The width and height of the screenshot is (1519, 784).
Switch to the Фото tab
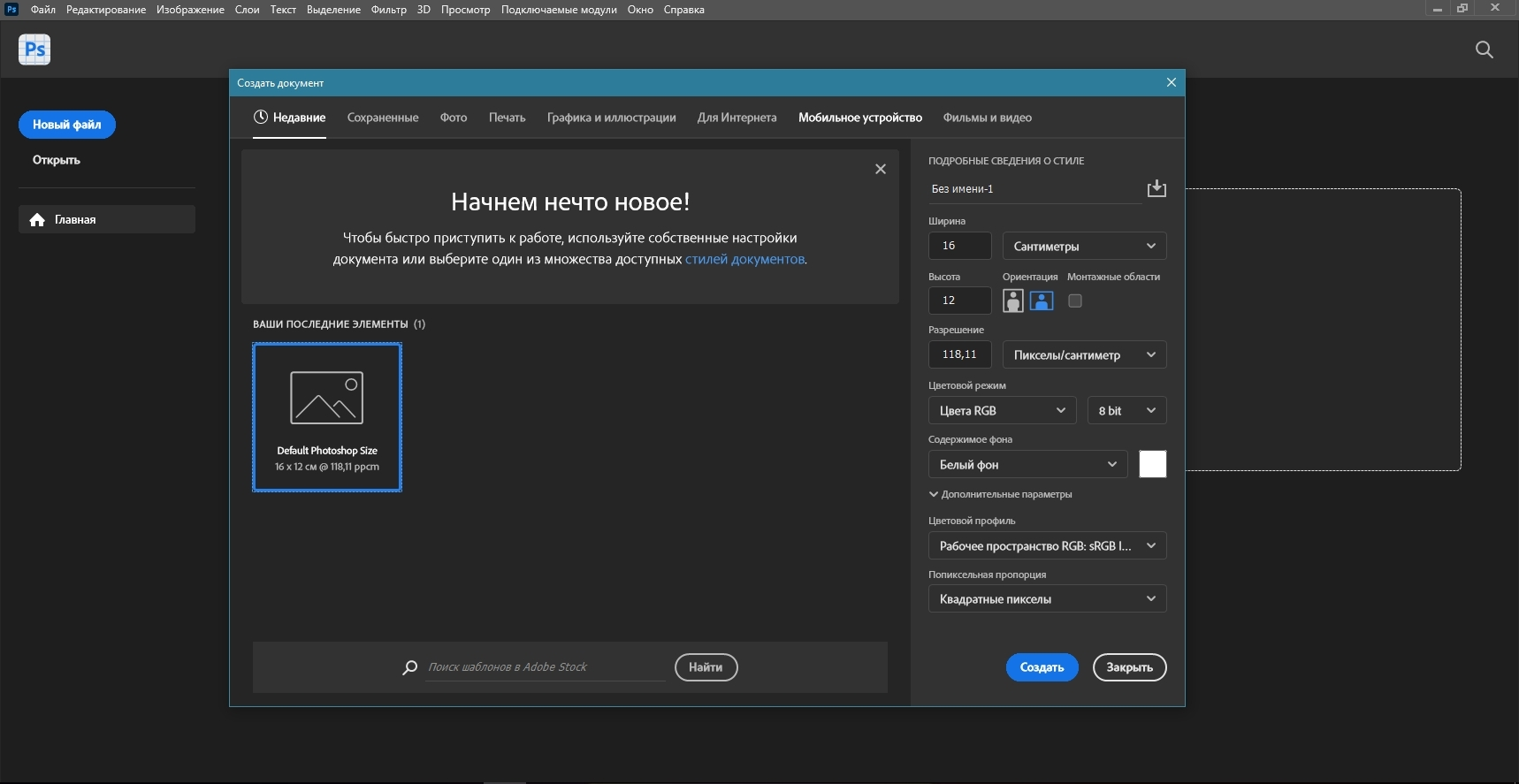click(454, 118)
